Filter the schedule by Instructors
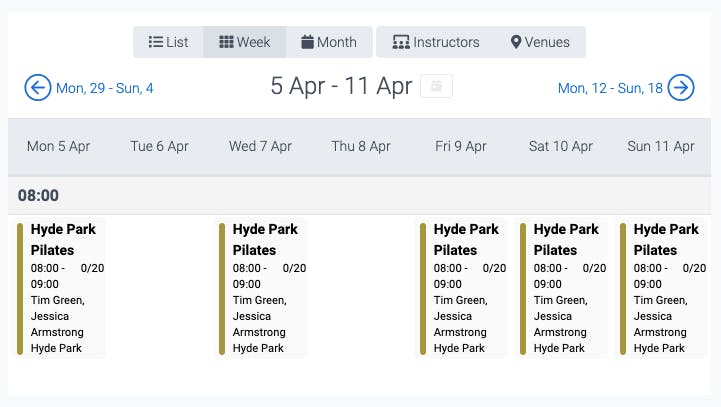 click(435, 42)
